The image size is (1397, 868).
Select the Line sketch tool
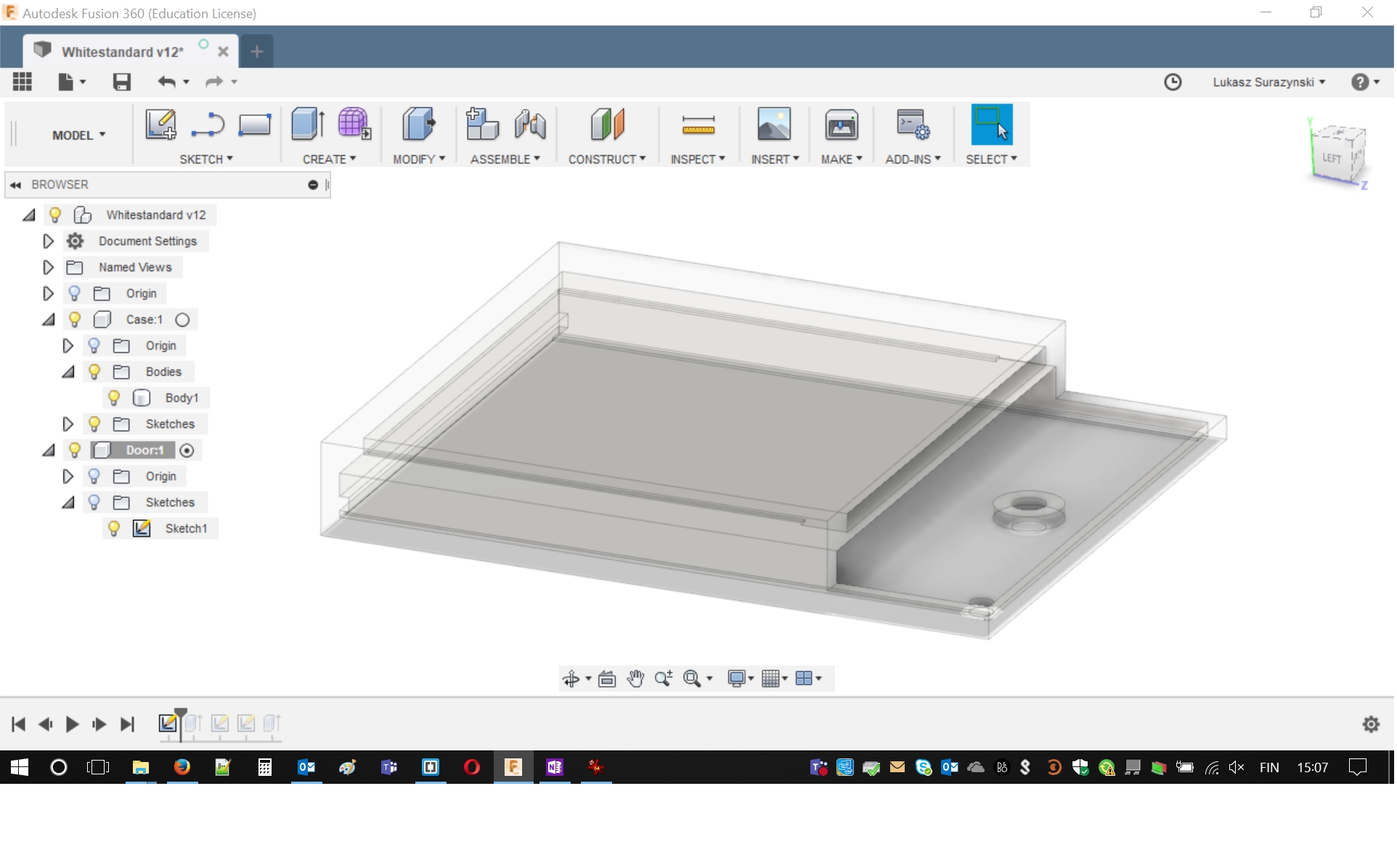pyautogui.click(x=208, y=125)
